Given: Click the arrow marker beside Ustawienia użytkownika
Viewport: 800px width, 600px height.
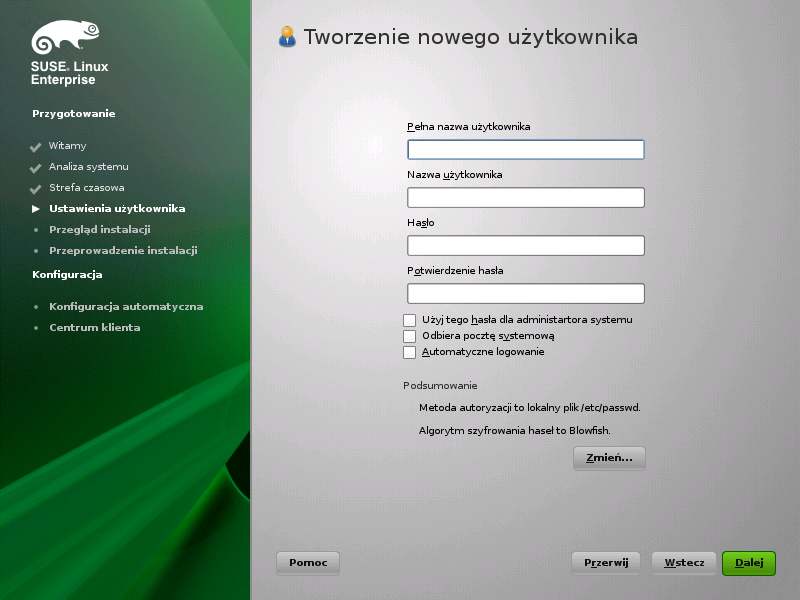Looking at the screenshot, I should coord(36,209).
